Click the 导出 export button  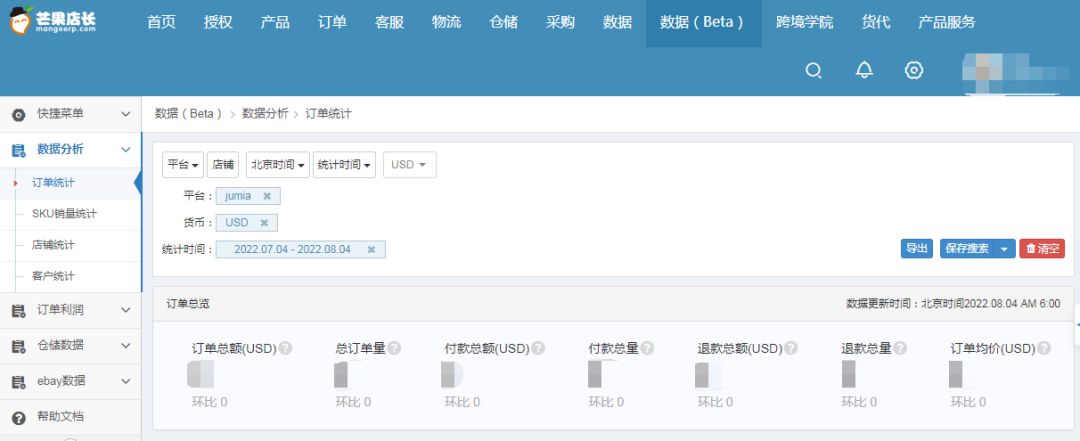click(x=916, y=249)
